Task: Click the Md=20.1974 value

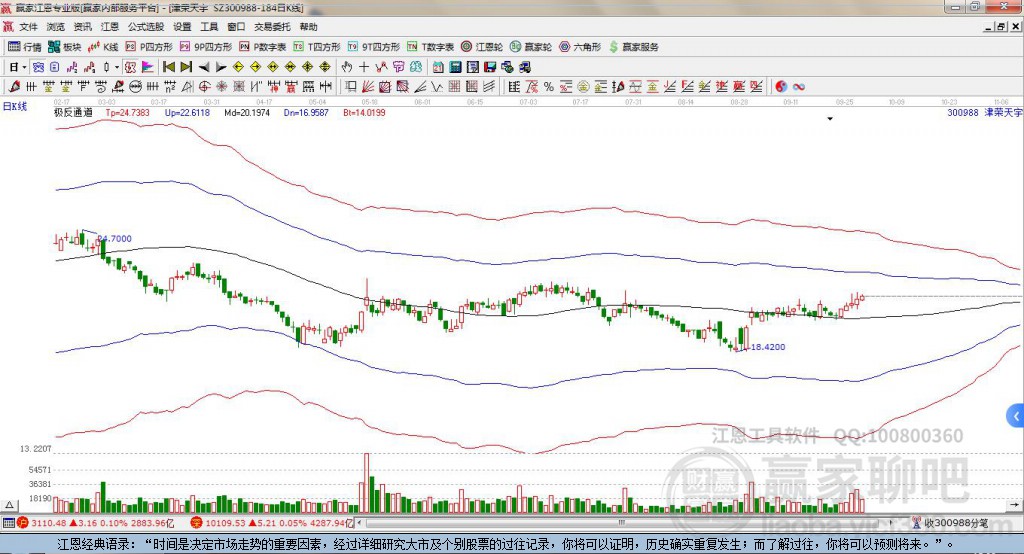Action: tap(247, 112)
